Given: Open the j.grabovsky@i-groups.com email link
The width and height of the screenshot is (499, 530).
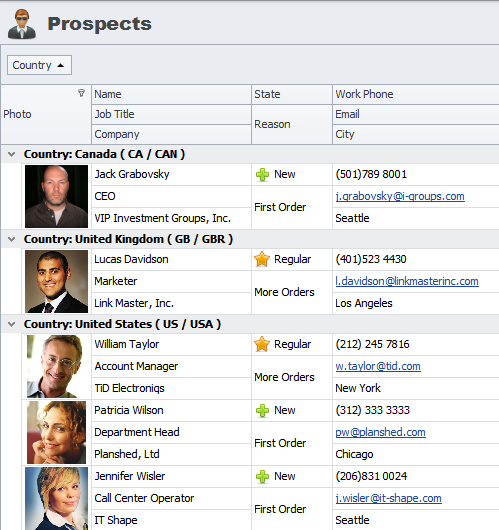Looking at the screenshot, I should (400, 196).
